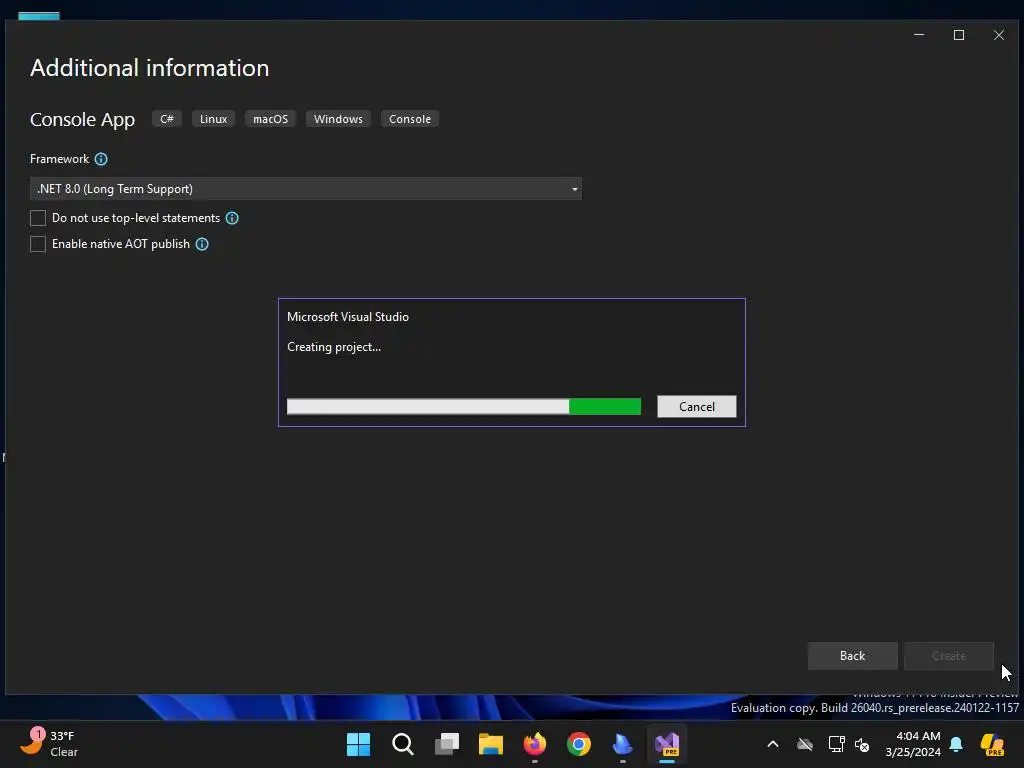Image resolution: width=1024 pixels, height=768 pixels.
Task: Select the C# tag
Action: tap(167, 119)
